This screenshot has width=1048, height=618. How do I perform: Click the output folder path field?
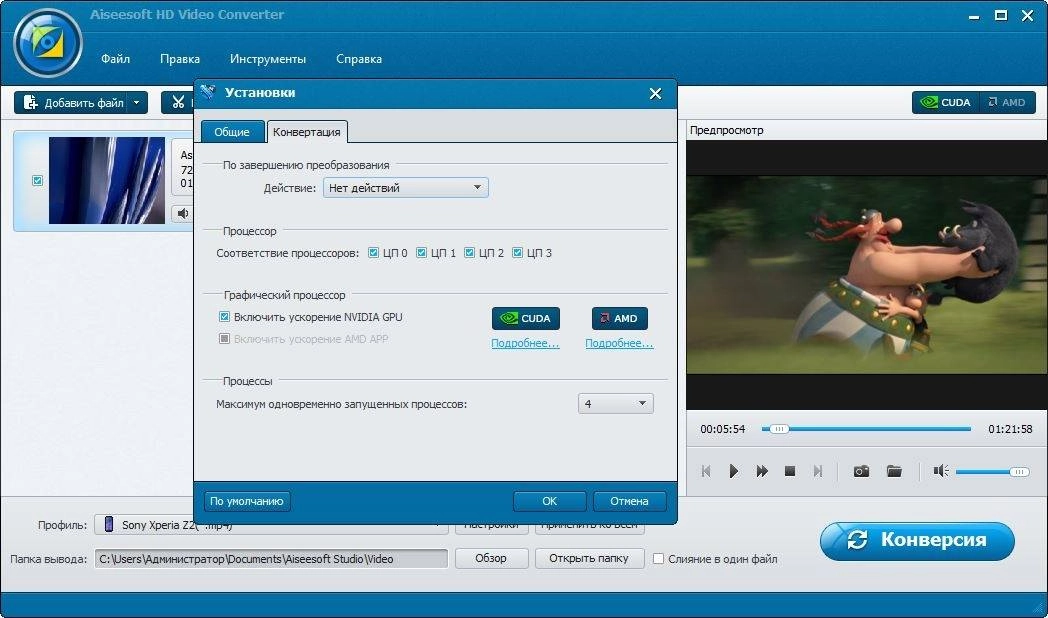tap(271, 559)
